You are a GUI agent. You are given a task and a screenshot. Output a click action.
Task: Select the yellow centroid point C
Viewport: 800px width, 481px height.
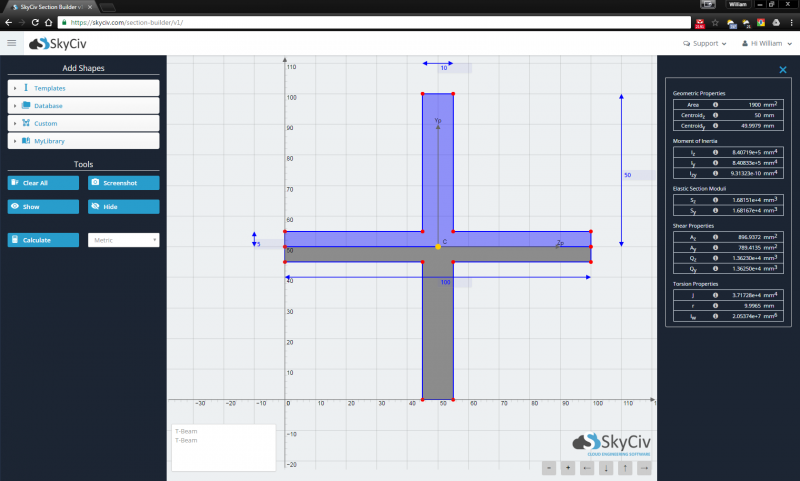[438, 247]
